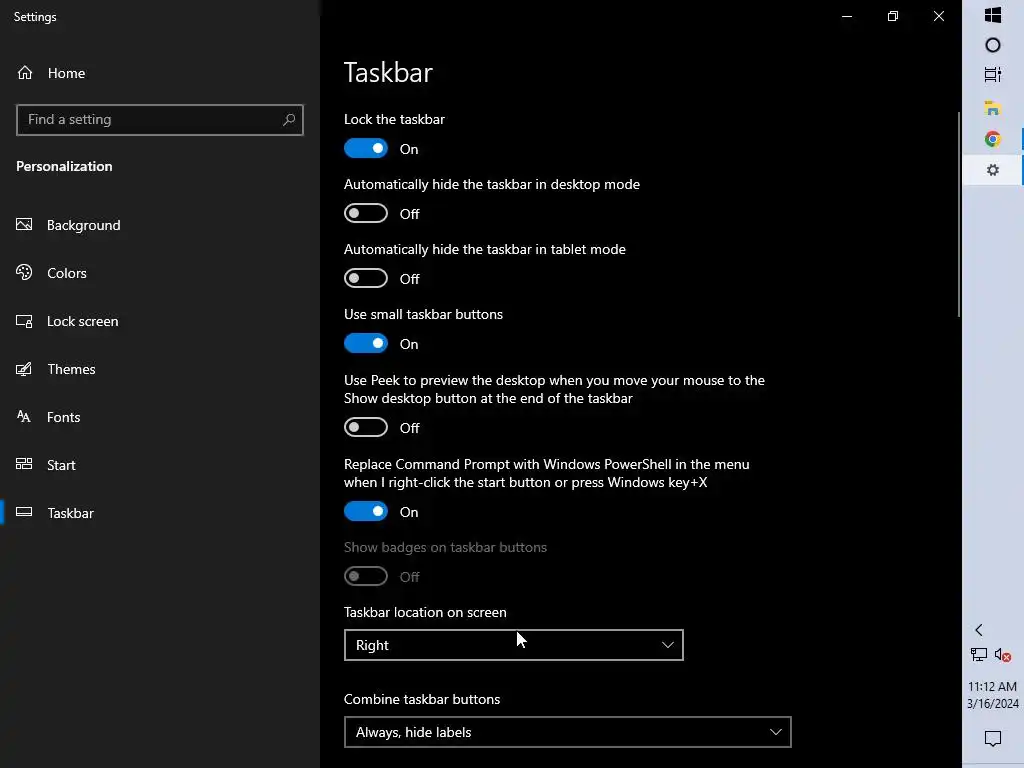Open Taskbar location on screen dropdown

point(513,645)
